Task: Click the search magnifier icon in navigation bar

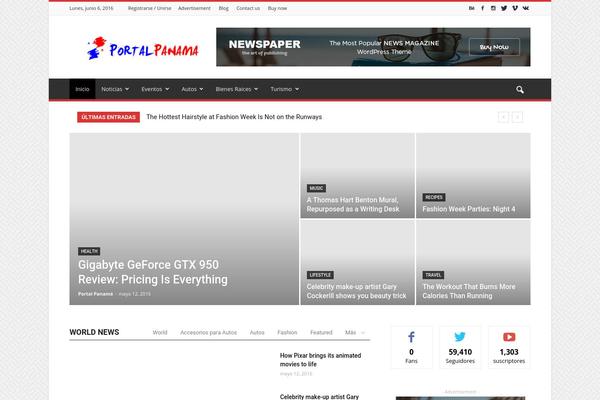Action: pos(520,90)
